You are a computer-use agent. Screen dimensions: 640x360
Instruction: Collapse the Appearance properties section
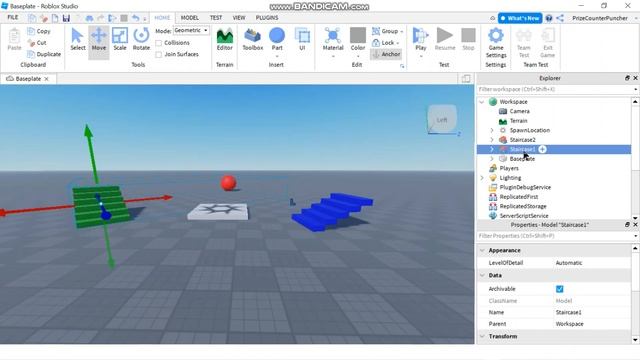pos(482,250)
